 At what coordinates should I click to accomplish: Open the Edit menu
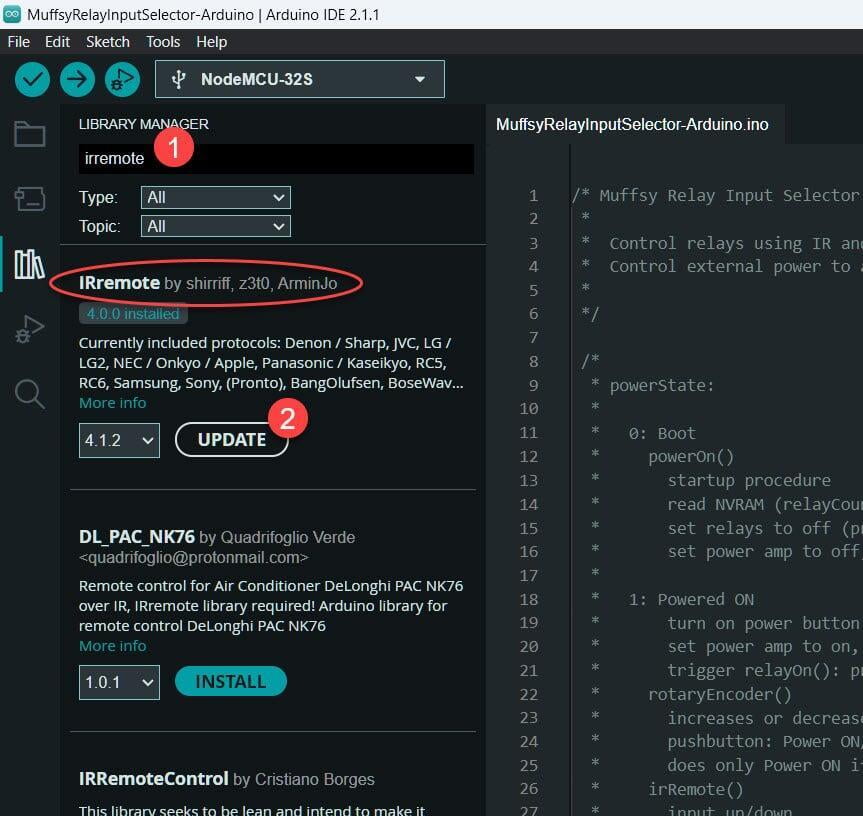click(57, 42)
